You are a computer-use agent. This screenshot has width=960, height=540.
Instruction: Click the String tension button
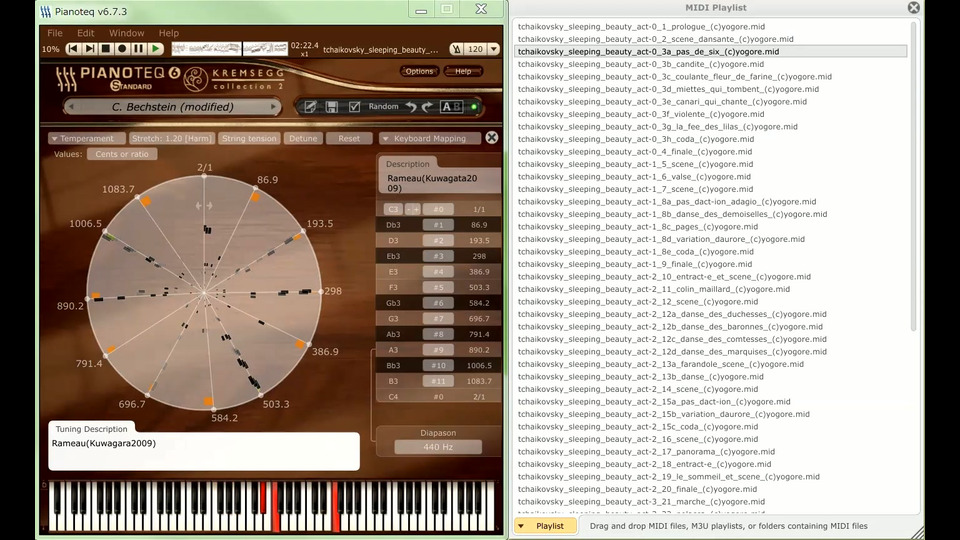pos(249,138)
